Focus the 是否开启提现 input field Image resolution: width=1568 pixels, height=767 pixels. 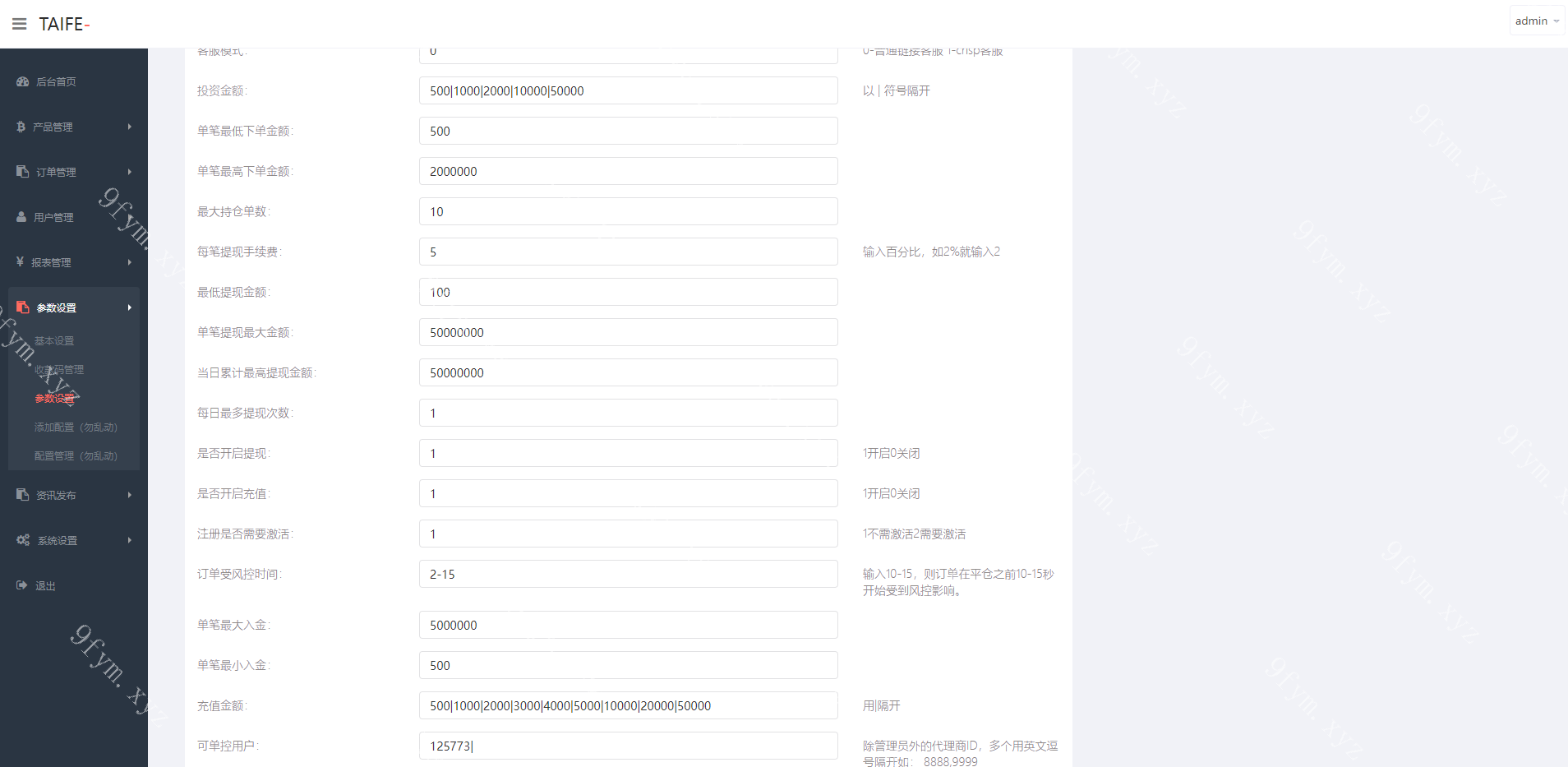coord(629,453)
